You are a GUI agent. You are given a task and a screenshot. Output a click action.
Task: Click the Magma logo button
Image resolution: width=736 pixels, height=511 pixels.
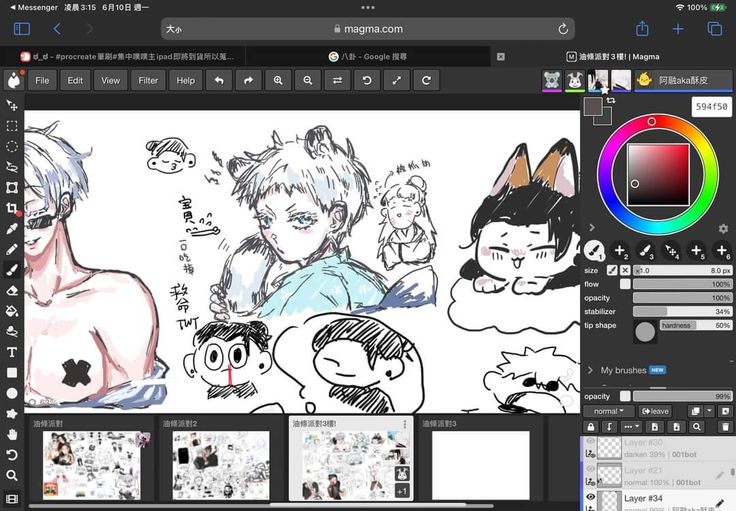[x=15, y=80]
